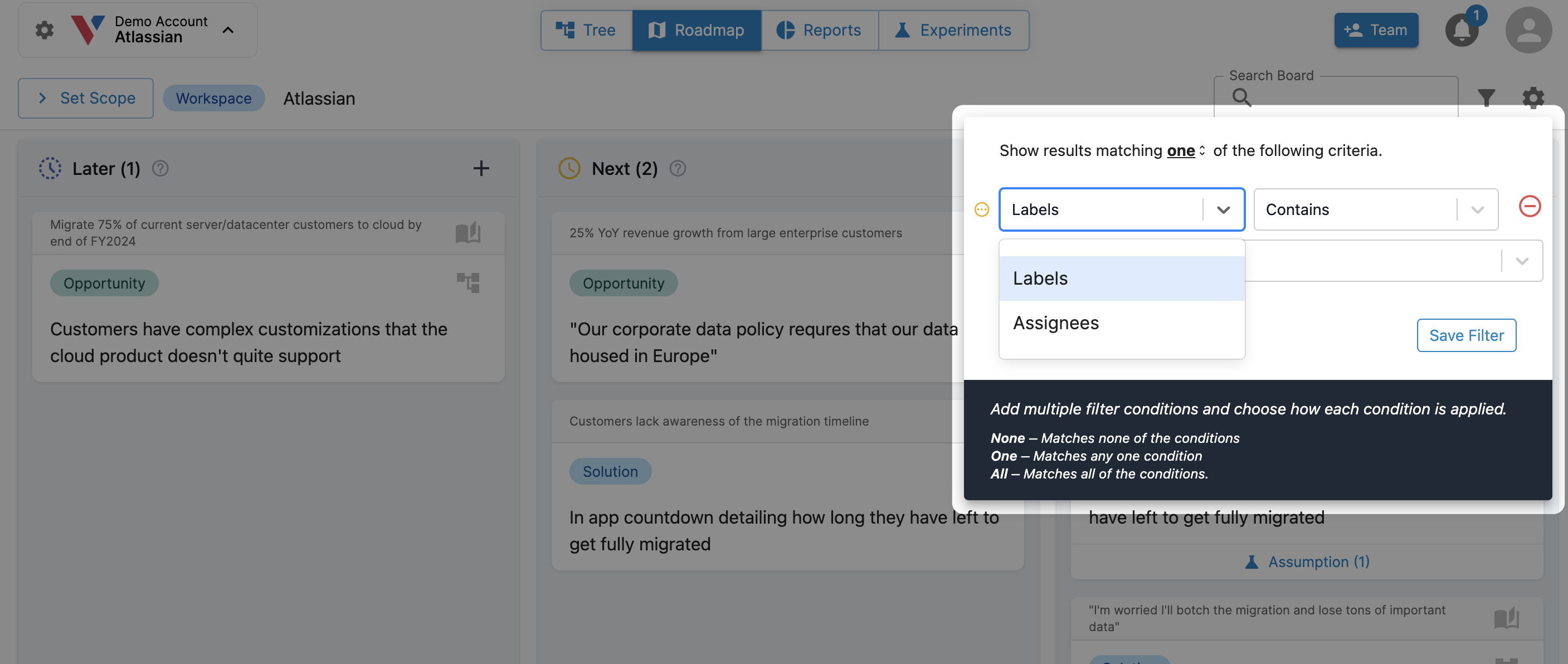The height and width of the screenshot is (664, 1568).
Task: Choose Labels from the dropdown list
Action: pyautogui.click(x=1121, y=278)
